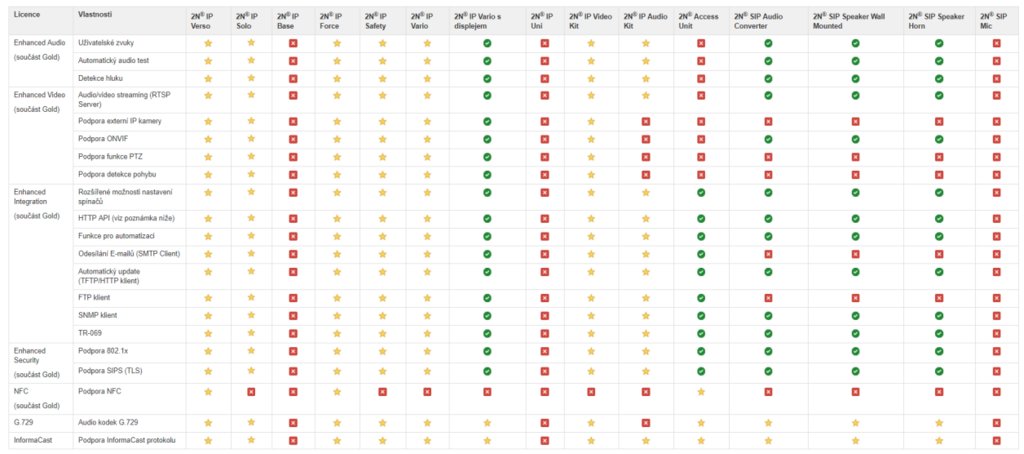Image resolution: width=1024 pixels, height=454 pixels.
Task: Click the gold star for Podpora SIPS (TLS) under IP Force
Action: tap(337, 370)
